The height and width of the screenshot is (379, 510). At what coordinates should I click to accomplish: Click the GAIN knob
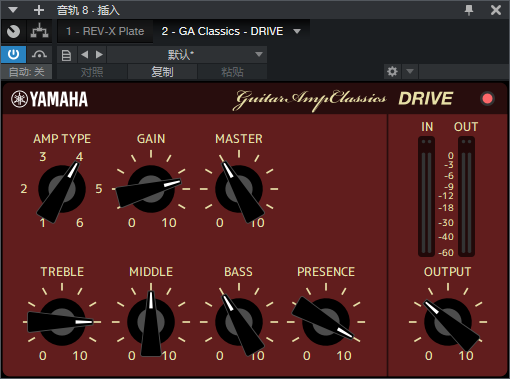click(x=151, y=189)
